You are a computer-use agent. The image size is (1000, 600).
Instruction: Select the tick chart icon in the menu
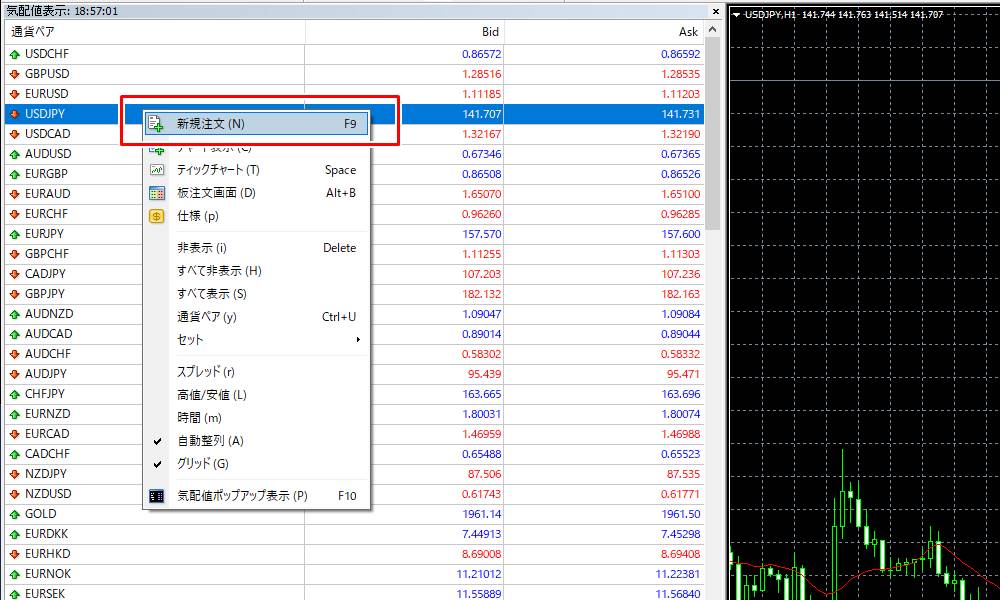[156, 171]
